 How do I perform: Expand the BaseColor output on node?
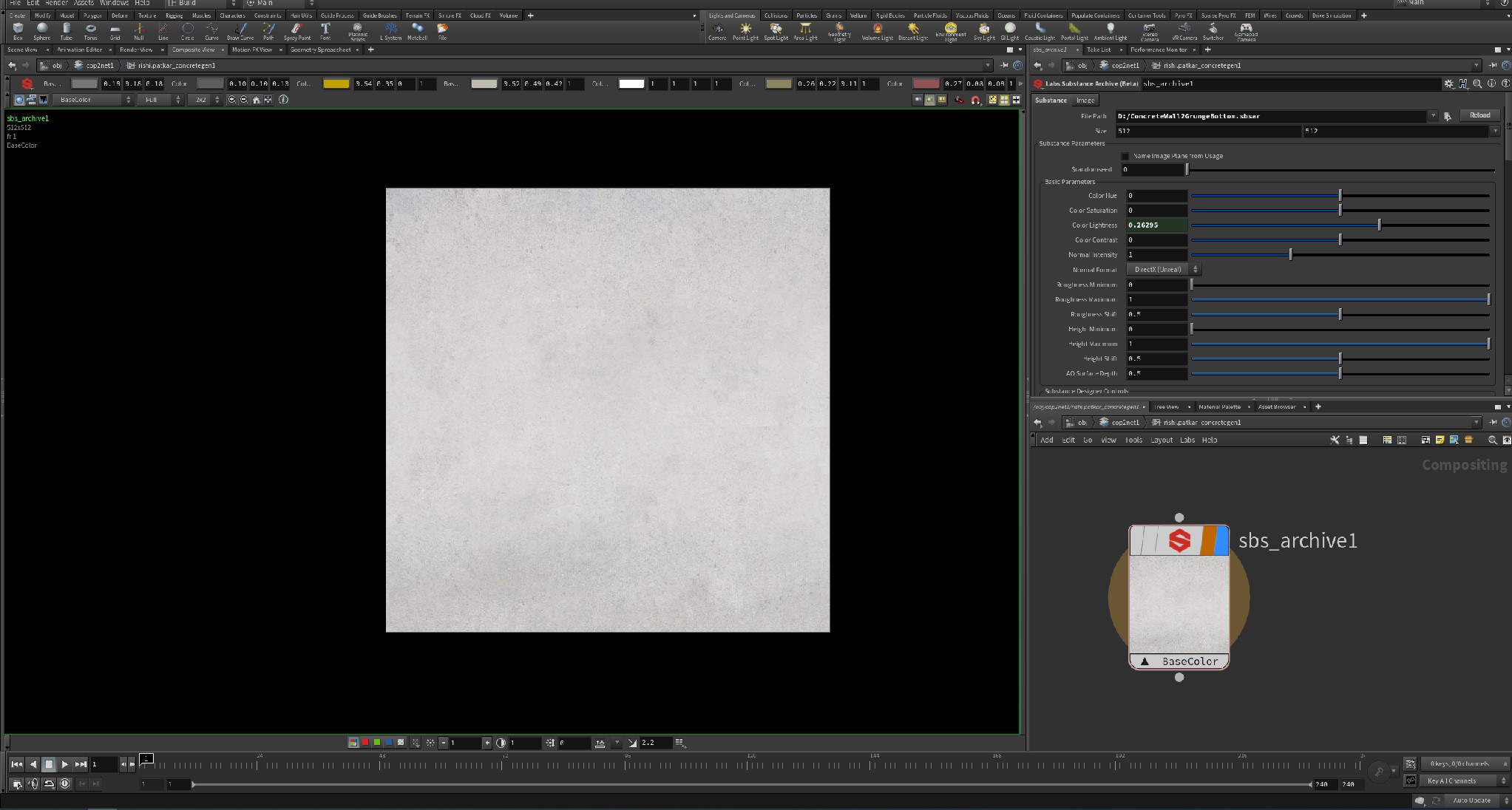[x=1145, y=661]
